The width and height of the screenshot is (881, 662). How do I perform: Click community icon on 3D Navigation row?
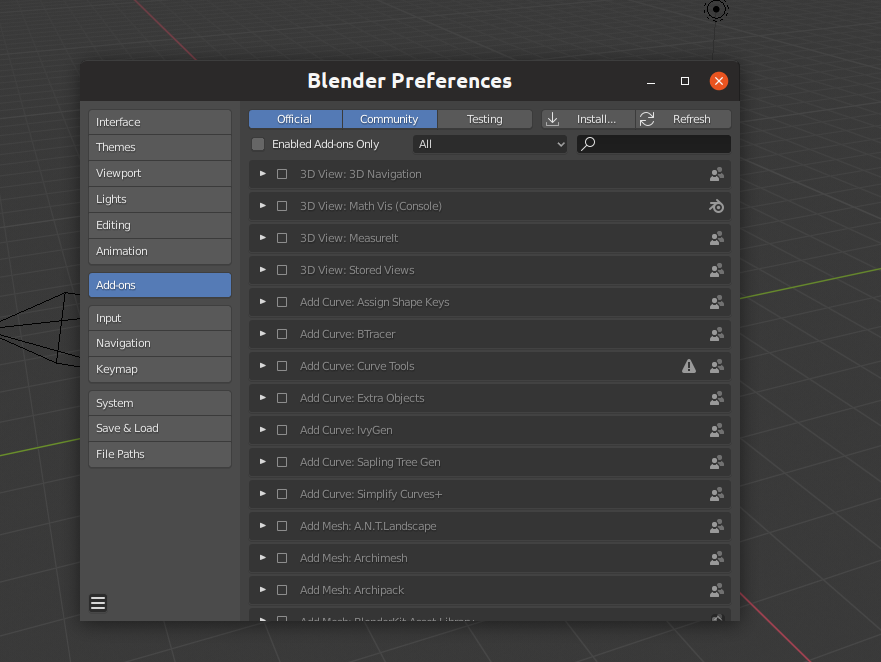[x=716, y=174]
